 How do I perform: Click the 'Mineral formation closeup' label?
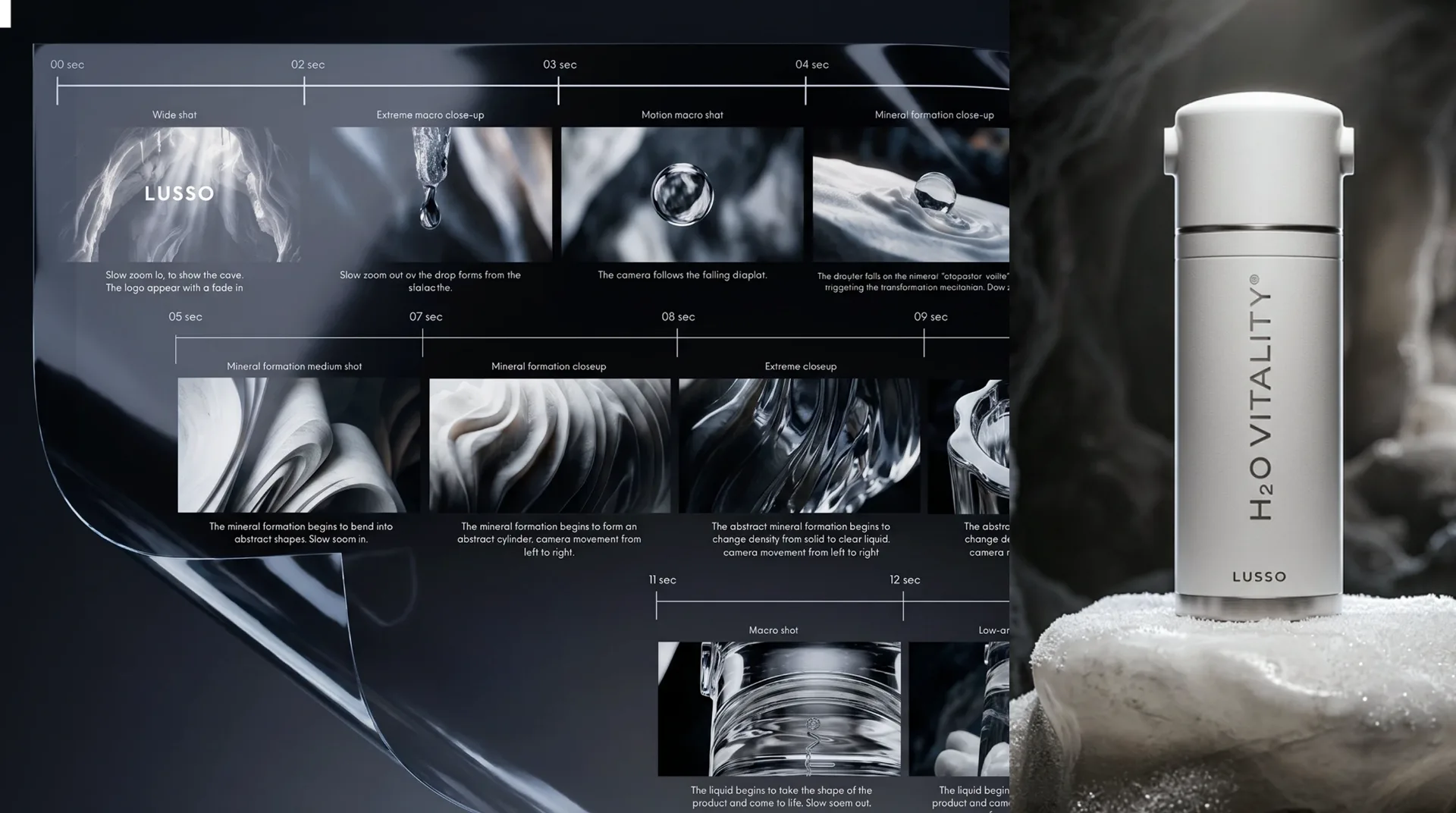coord(548,366)
